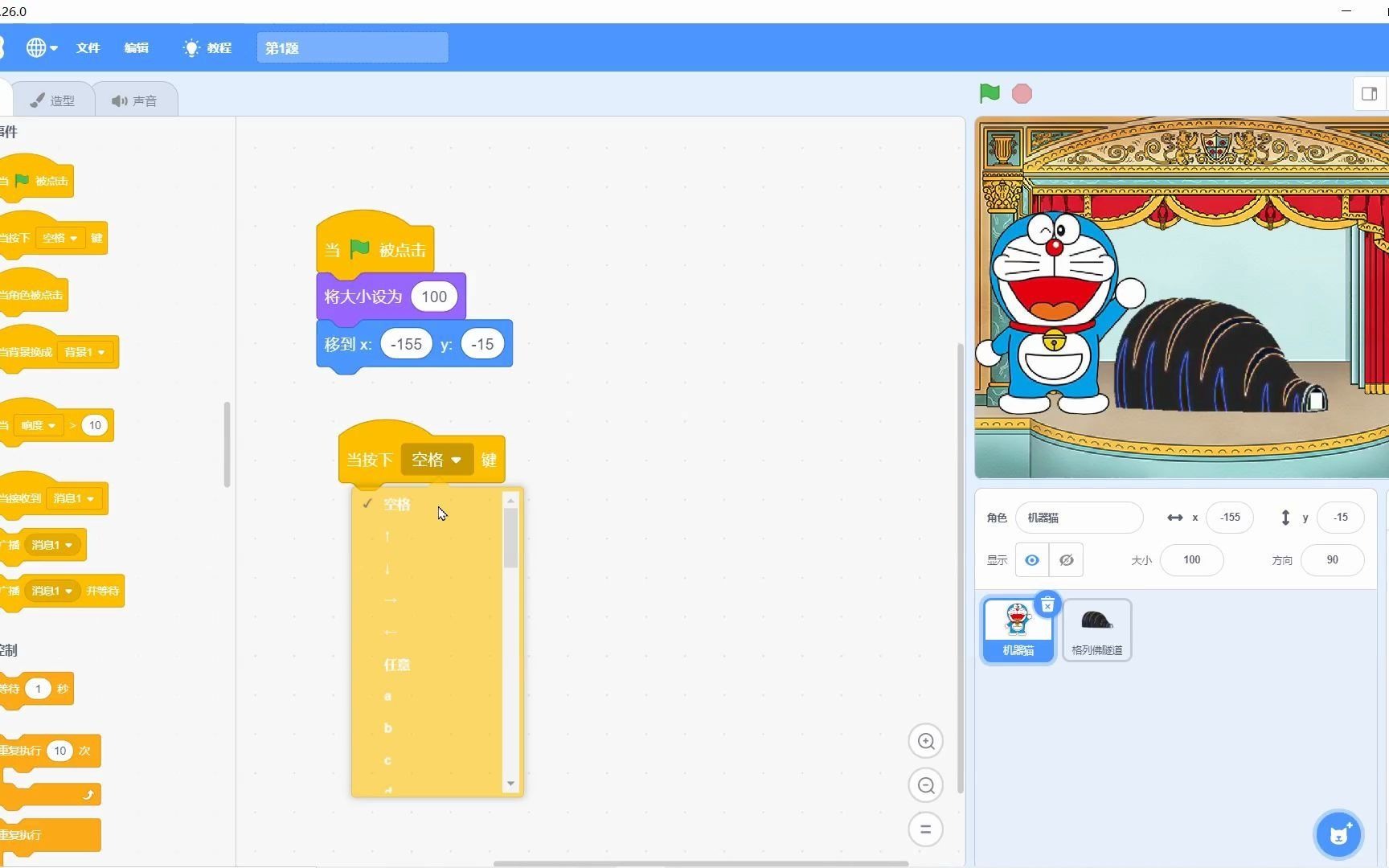This screenshot has width=1389, height=868.
Task: Click the 当绿旗被点击 block in workspace
Action: pos(375,244)
